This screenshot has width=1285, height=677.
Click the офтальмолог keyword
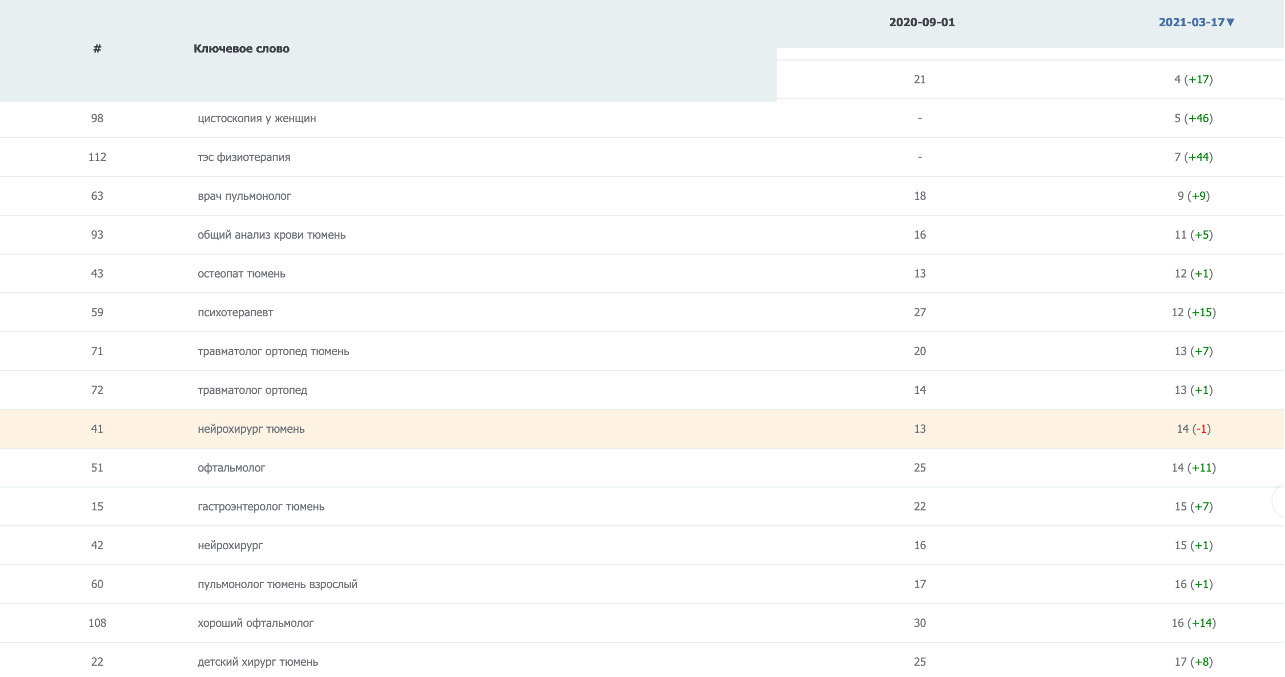coord(231,468)
